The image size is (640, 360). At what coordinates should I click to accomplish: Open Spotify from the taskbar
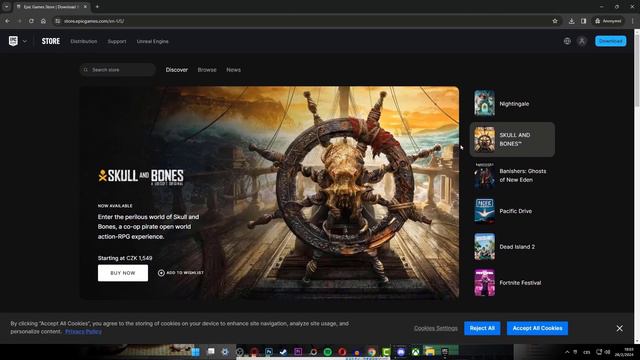(328, 351)
